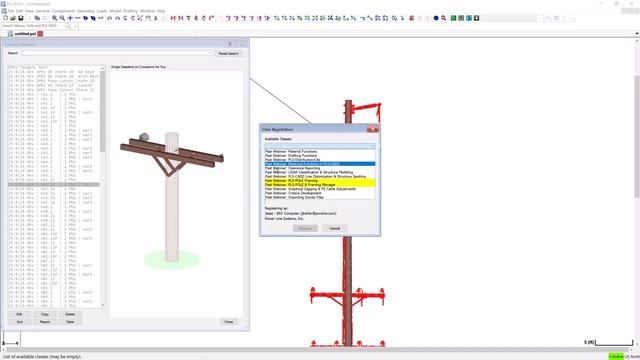Click the teal square toolbar icon

(469, 18)
